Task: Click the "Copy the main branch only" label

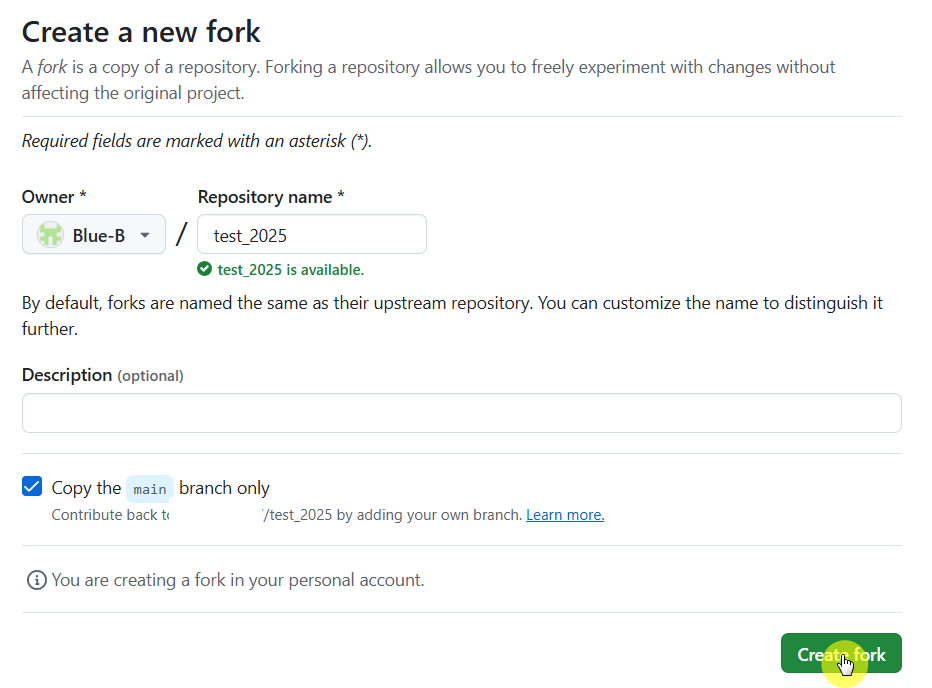Action: click(x=160, y=488)
